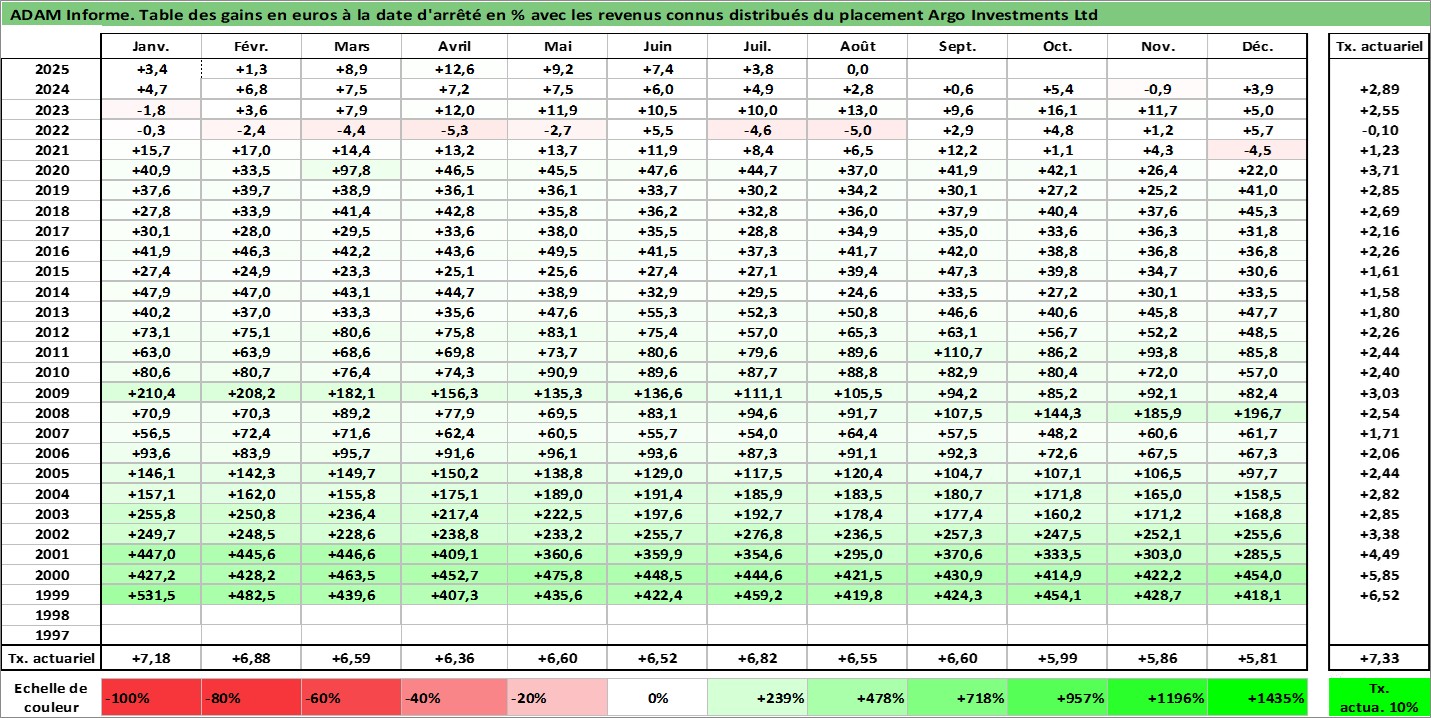
Task: Click the 'Echelle de couleur' legend label
Action: [51, 698]
